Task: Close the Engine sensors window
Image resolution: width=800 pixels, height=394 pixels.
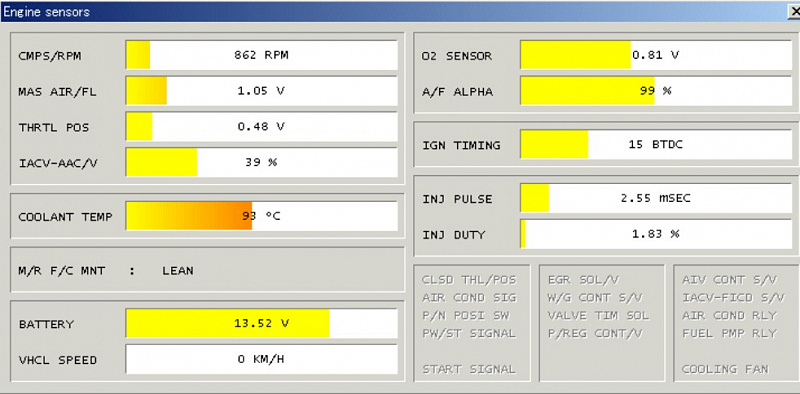Action: coord(794,12)
